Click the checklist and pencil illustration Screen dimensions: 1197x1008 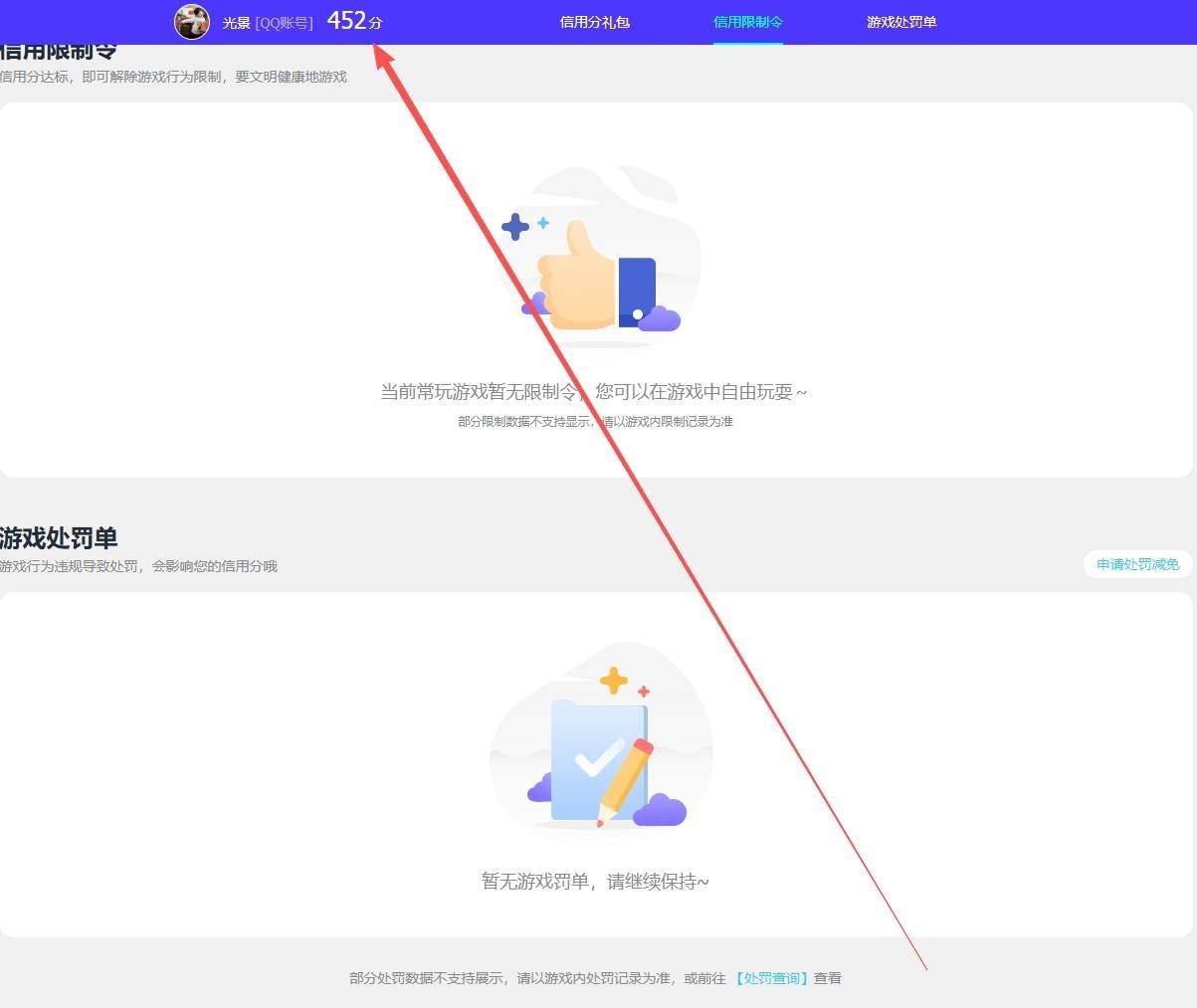click(601, 737)
